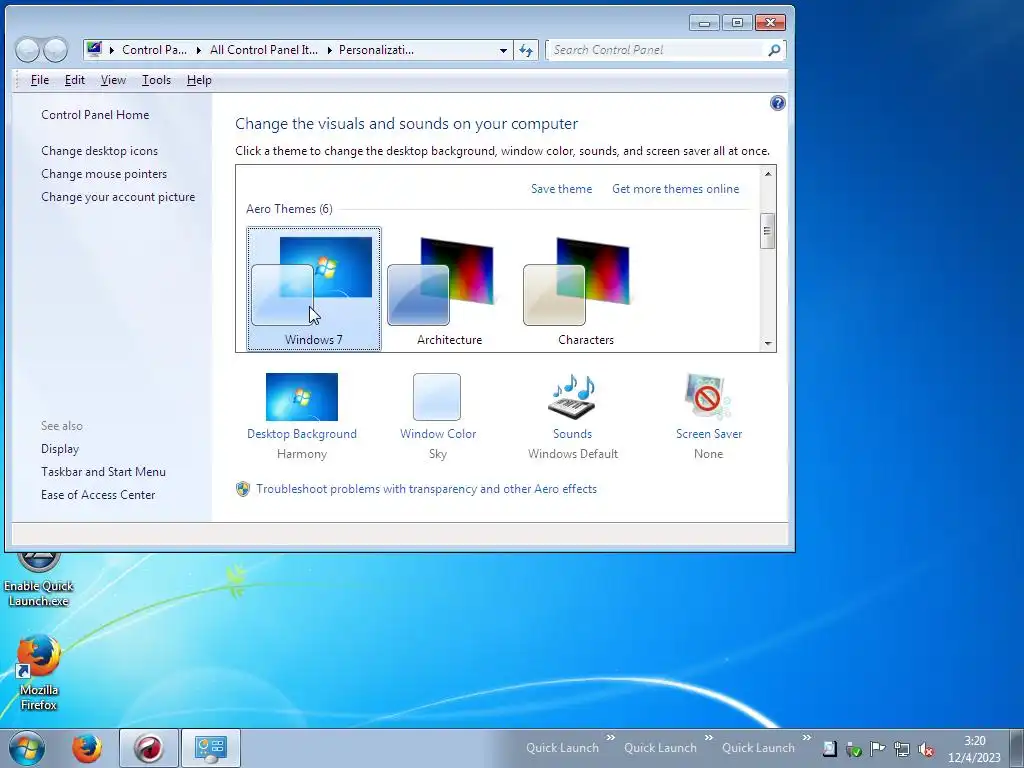Click the Control Panel taskbar button

pos(211,748)
